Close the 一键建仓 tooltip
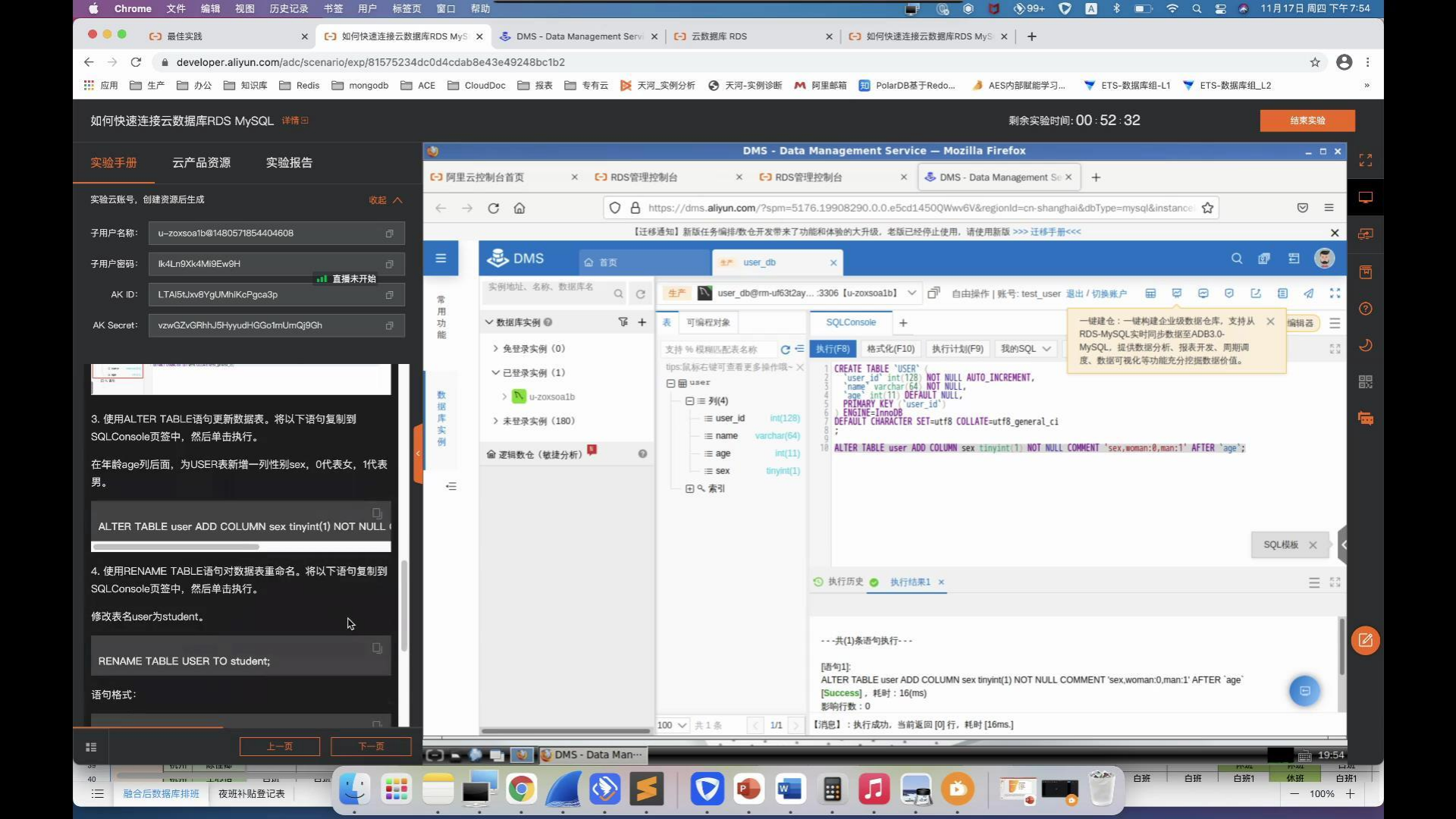The height and width of the screenshot is (819, 1456). (x=1270, y=322)
